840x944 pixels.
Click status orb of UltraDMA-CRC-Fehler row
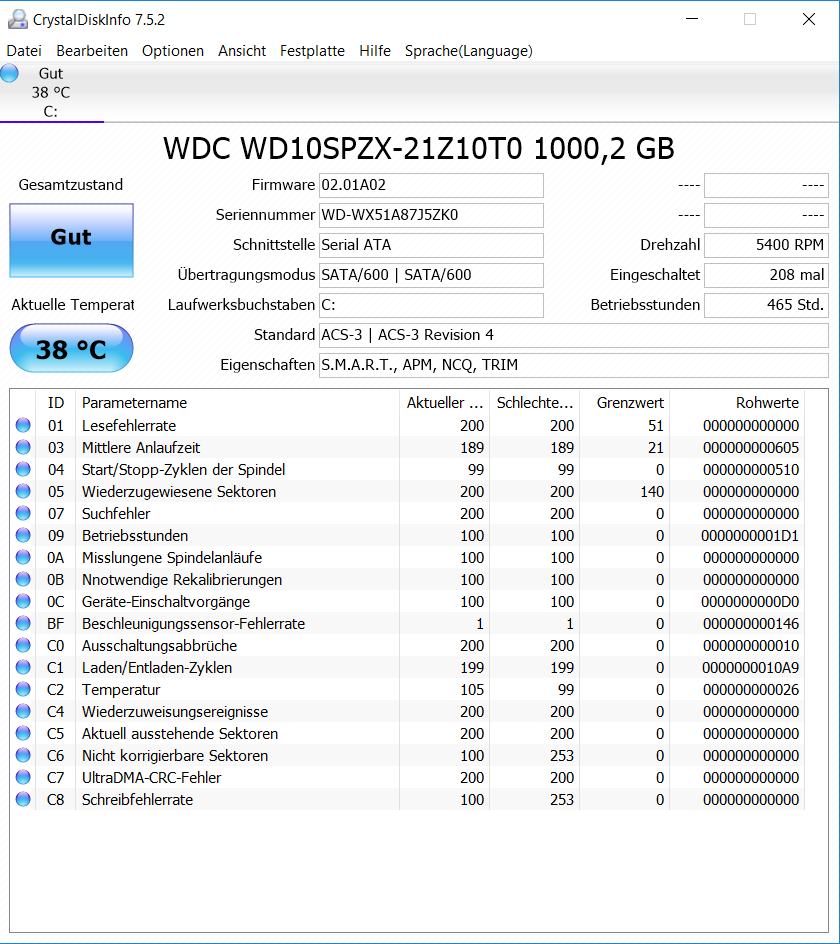(x=23, y=777)
